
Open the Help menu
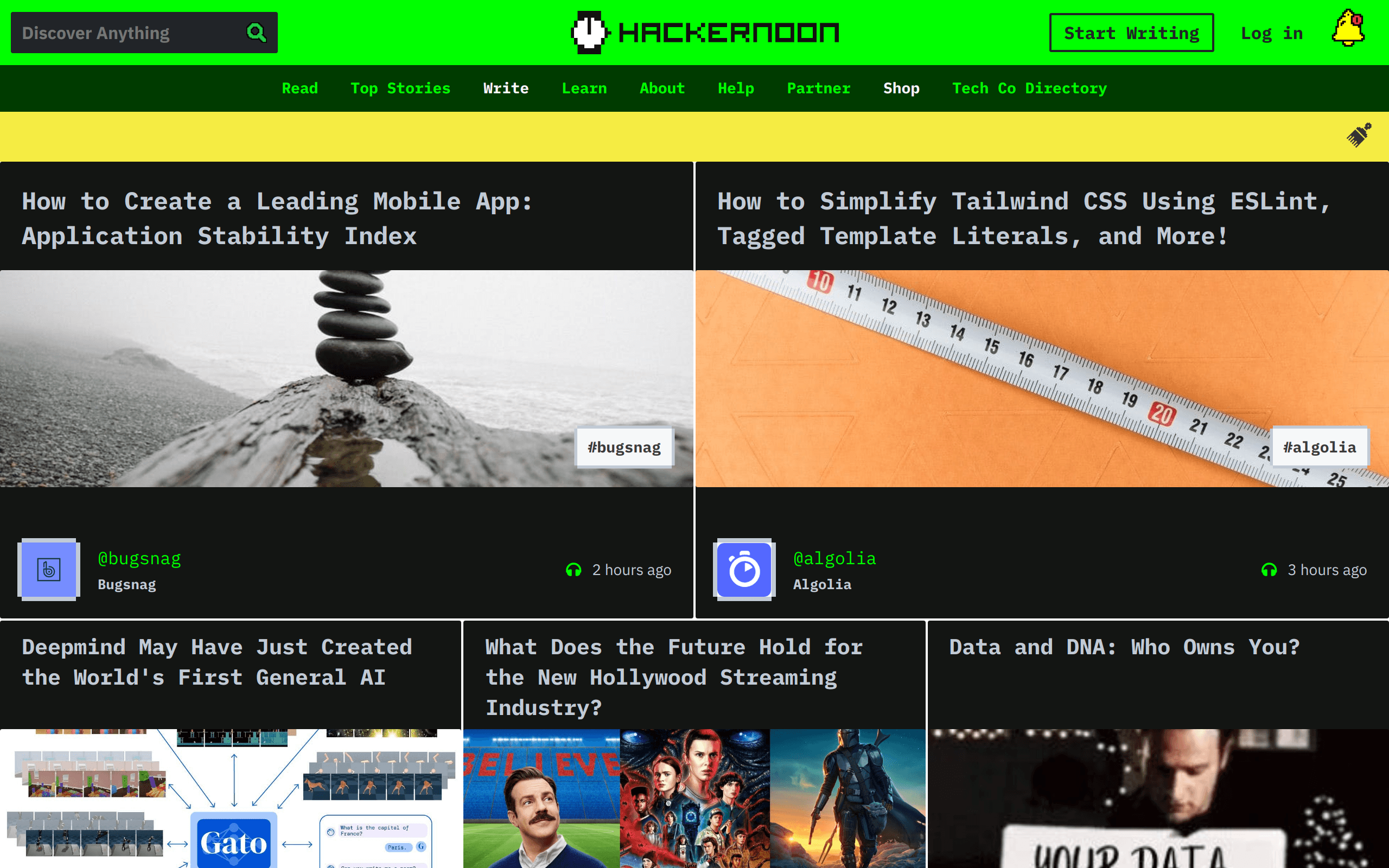pos(736,88)
